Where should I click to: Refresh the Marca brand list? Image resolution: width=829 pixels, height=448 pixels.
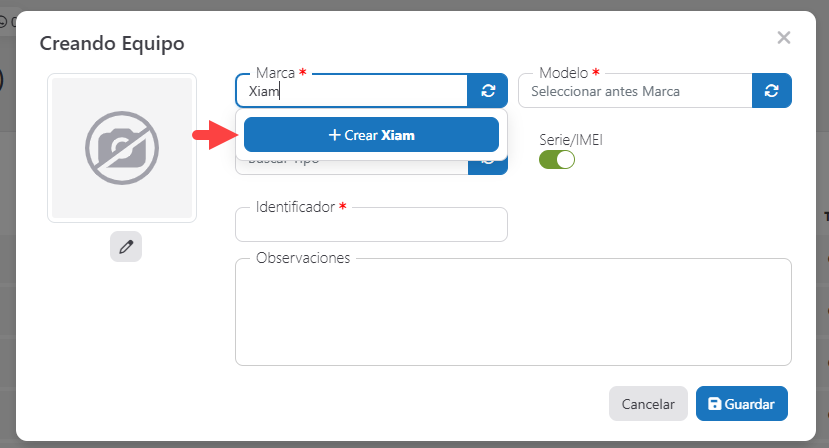point(487,91)
